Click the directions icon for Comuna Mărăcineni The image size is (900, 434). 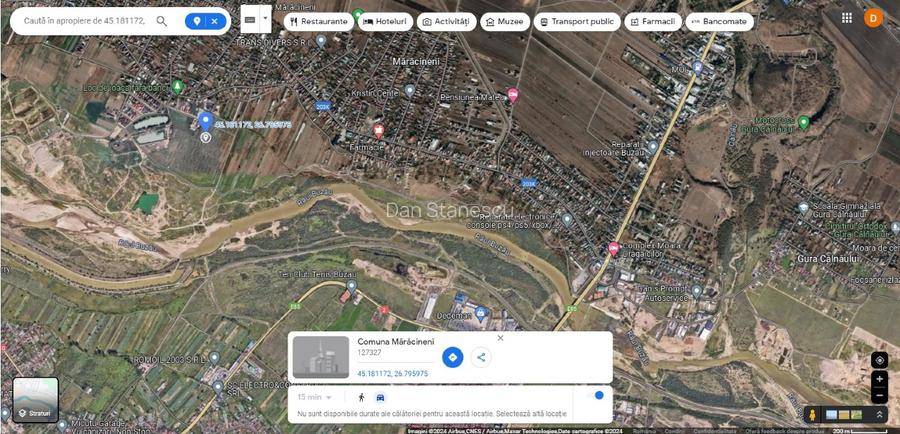(452, 357)
